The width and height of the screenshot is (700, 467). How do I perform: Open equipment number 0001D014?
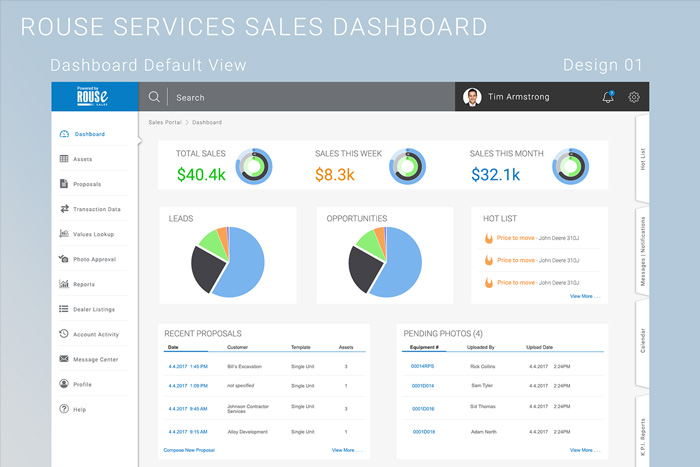pyautogui.click(x=423, y=386)
